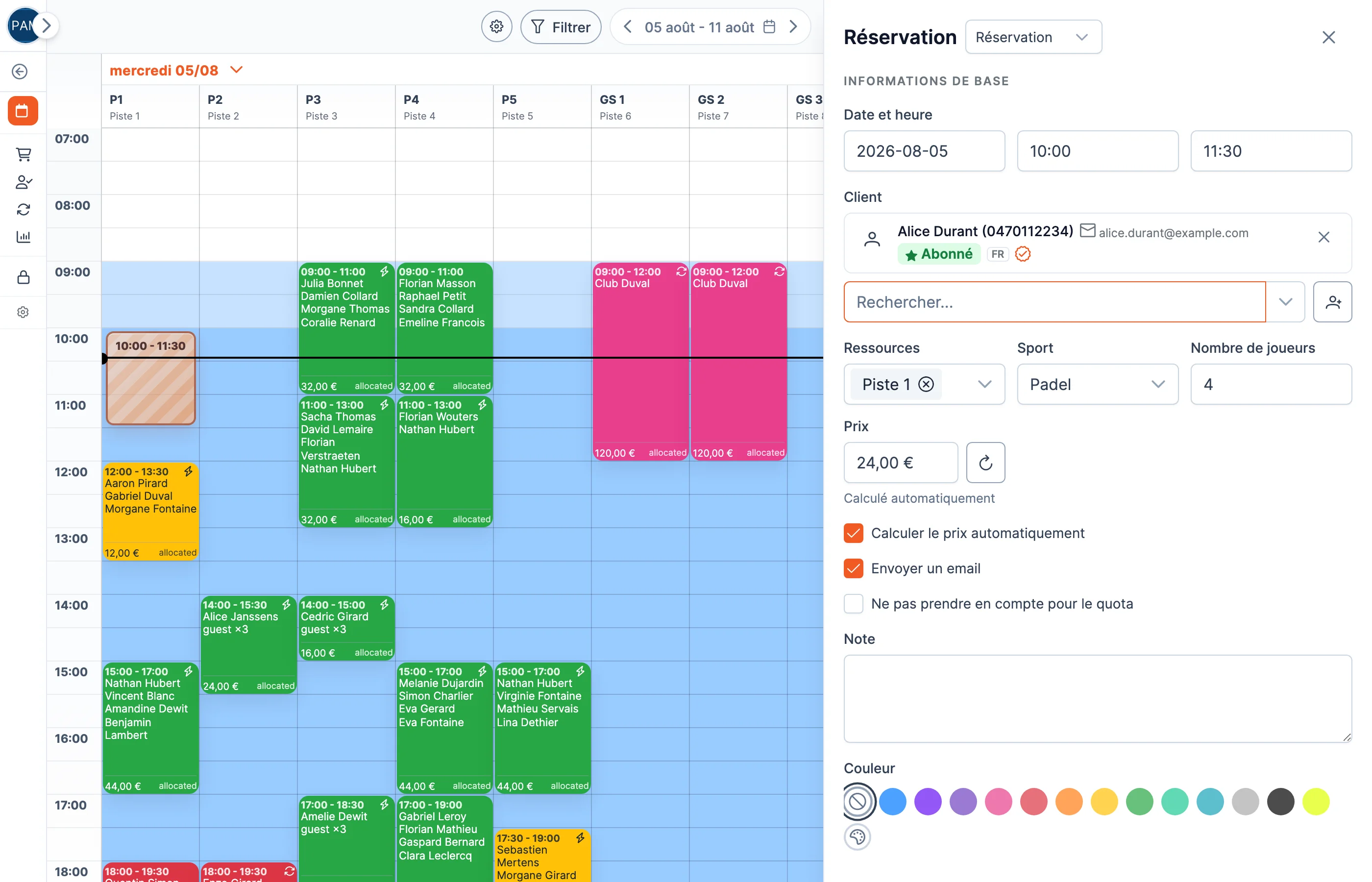The width and height of the screenshot is (1372, 882).
Task: Click recurring icon on GS 2 Club Duval
Action: point(779,271)
